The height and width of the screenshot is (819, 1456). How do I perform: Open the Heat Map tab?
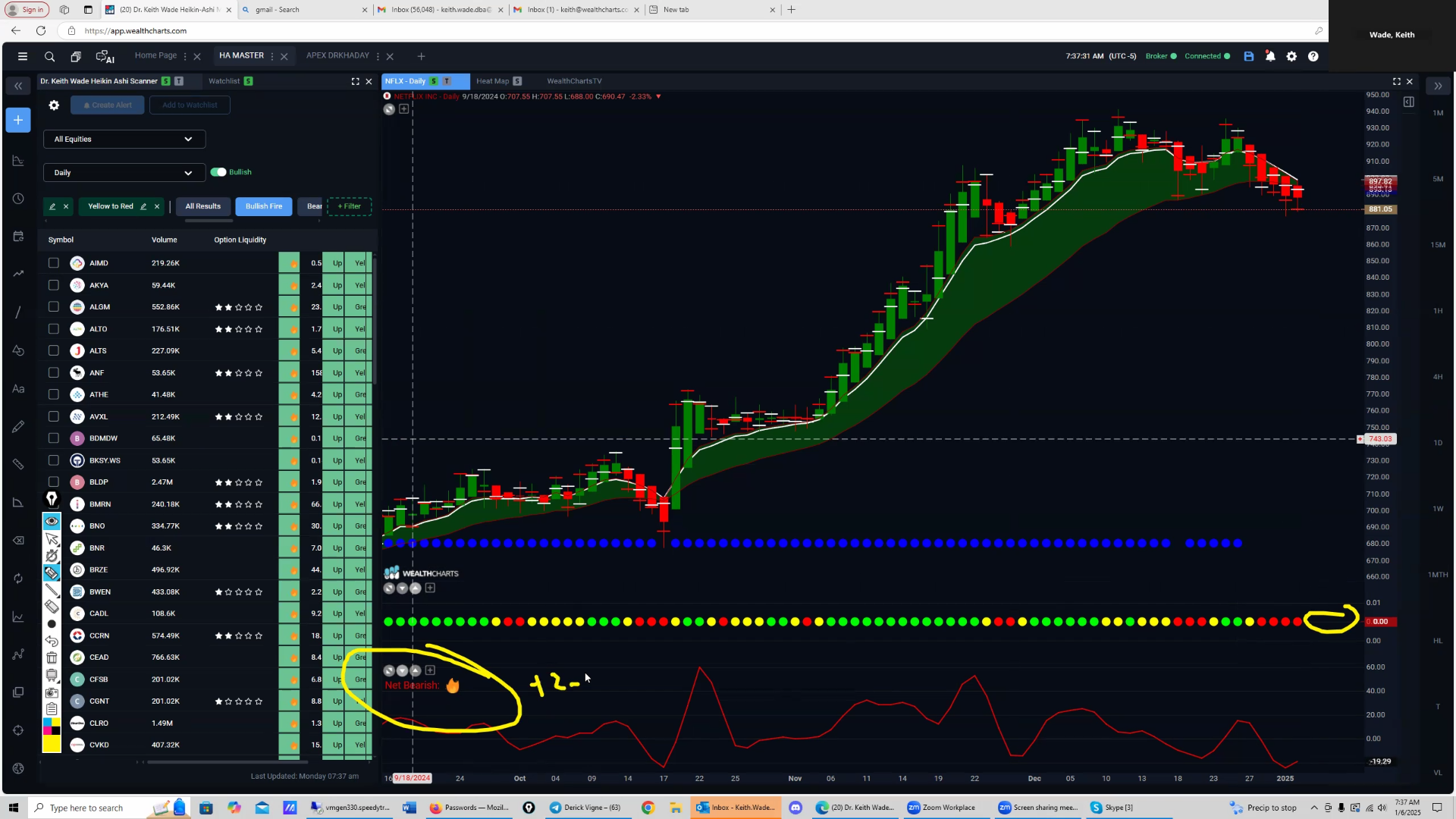(492, 81)
